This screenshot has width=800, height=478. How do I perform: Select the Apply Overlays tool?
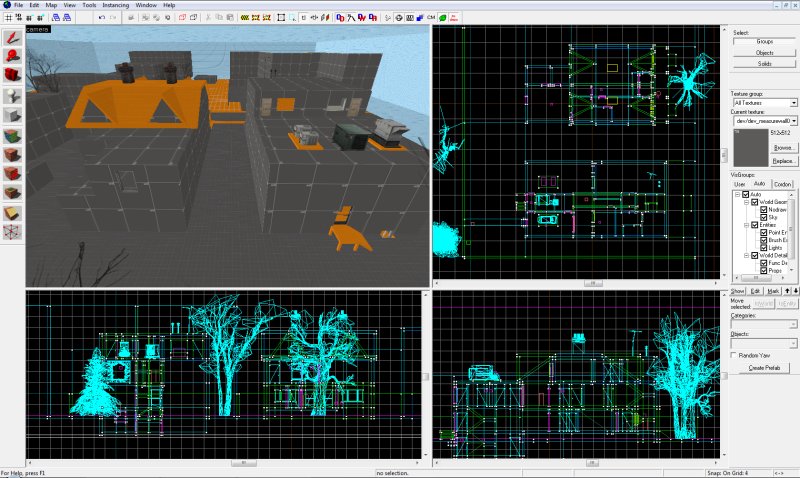click(12, 193)
